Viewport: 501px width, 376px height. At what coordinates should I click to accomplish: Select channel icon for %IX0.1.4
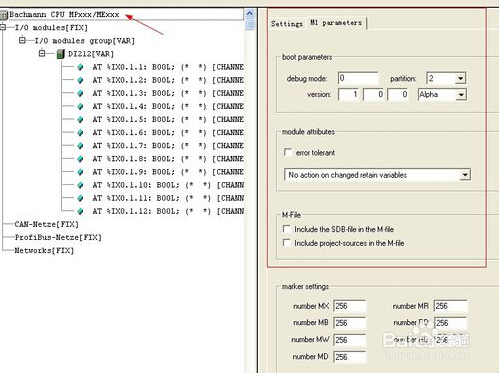(x=80, y=106)
